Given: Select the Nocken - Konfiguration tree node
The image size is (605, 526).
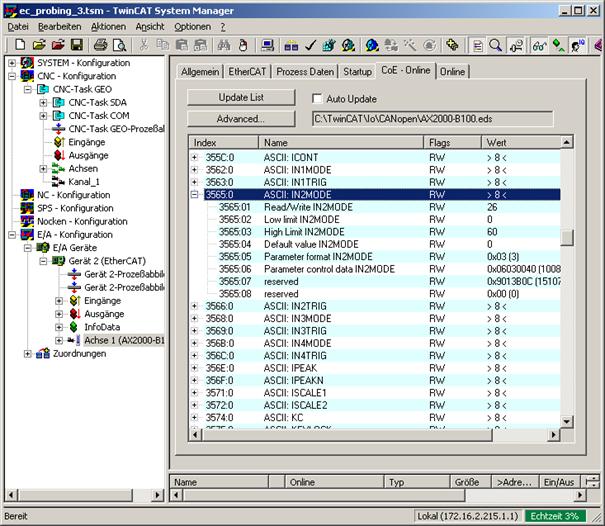Looking at the screenshot, I should click(82, 222).
